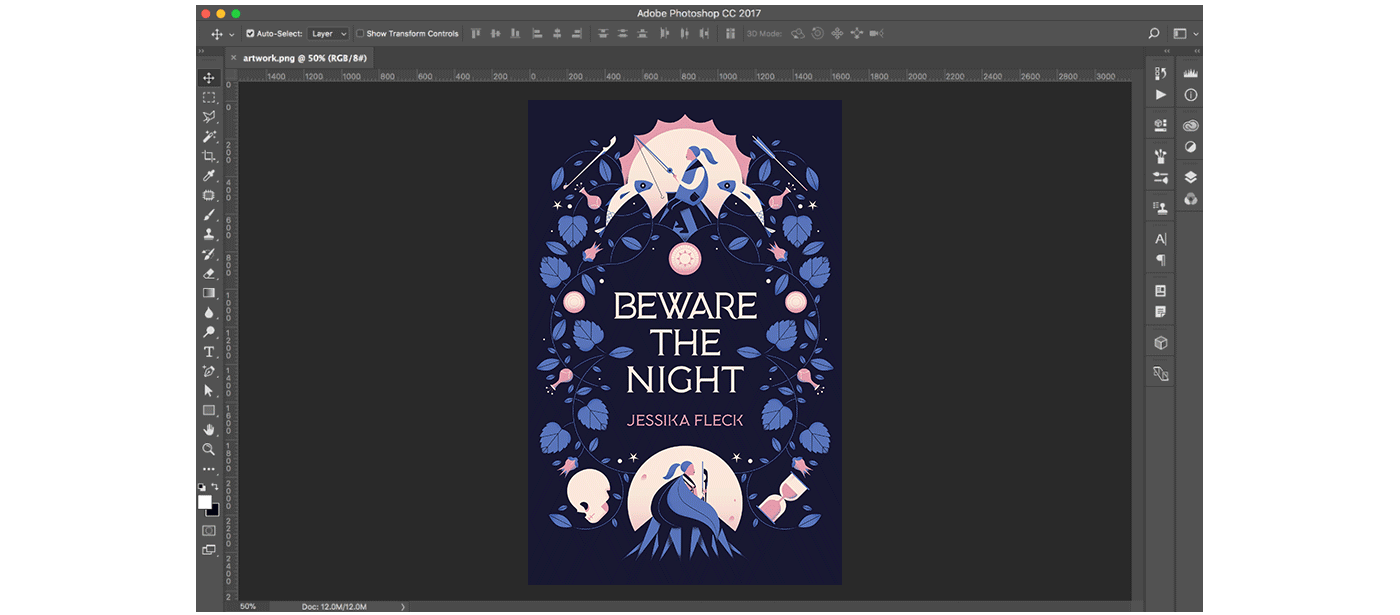Viewport: 1400px width, 615px height.
Task: Click the 50% zoom level field
Action: (248, 606)
